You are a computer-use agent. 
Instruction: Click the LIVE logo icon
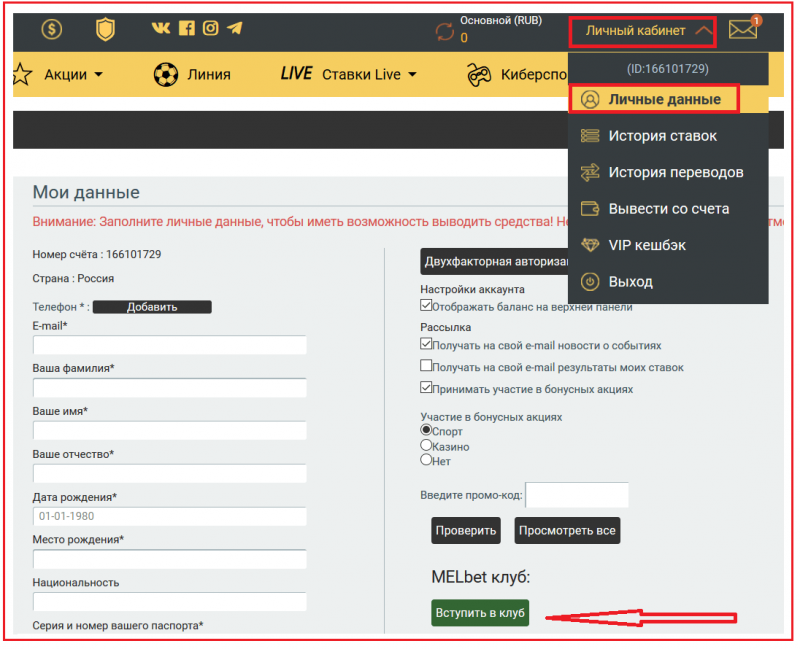[296, 74]
